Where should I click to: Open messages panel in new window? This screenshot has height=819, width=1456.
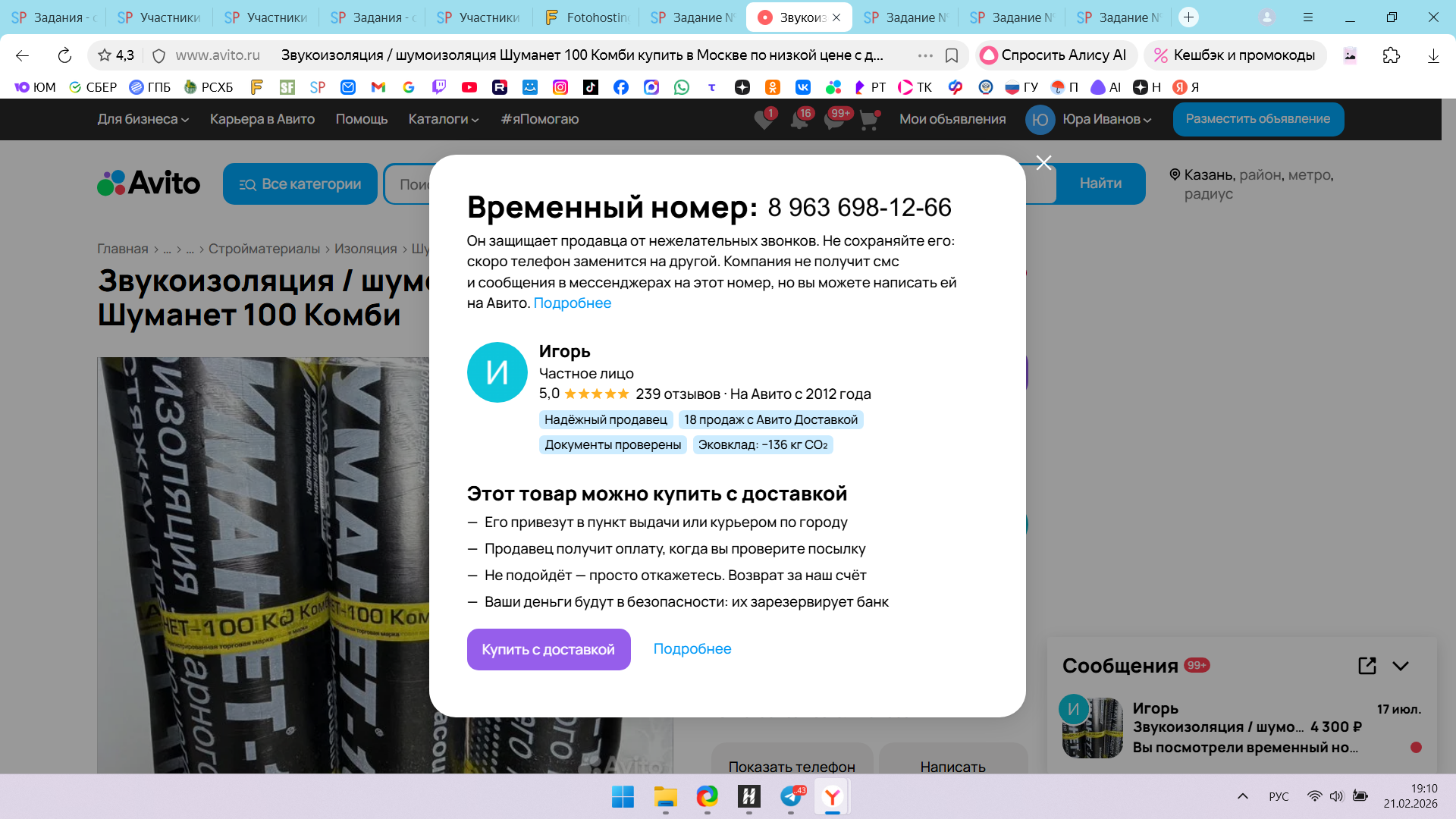pyautogui.click(x=1367, y=666)
